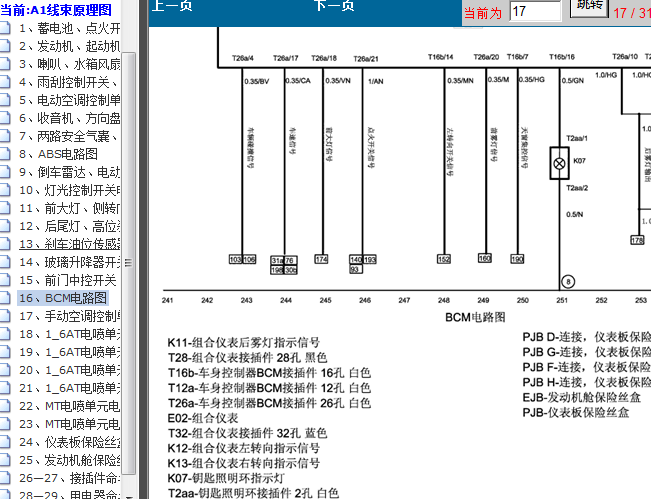The width and height of the screenshot is (651, 499).
Task: Focus the page number field showing 17
Action: point(535,11)
